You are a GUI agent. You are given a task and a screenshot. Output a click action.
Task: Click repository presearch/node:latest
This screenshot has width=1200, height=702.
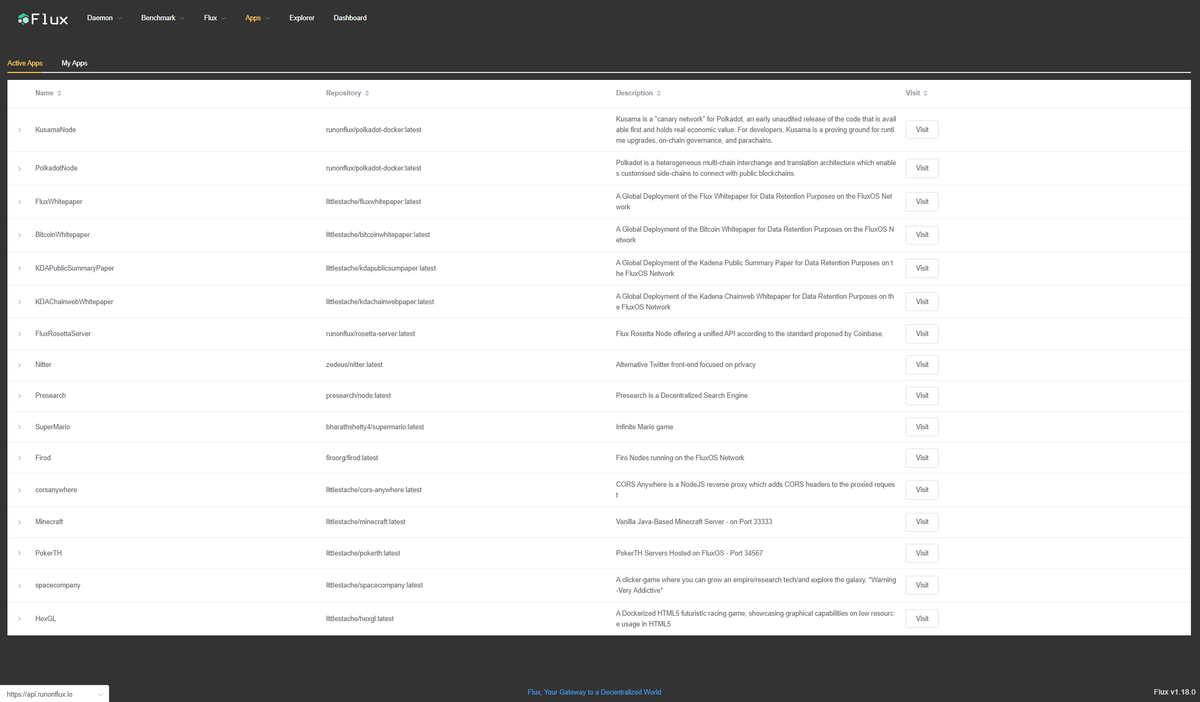click(x=358, y=396)
